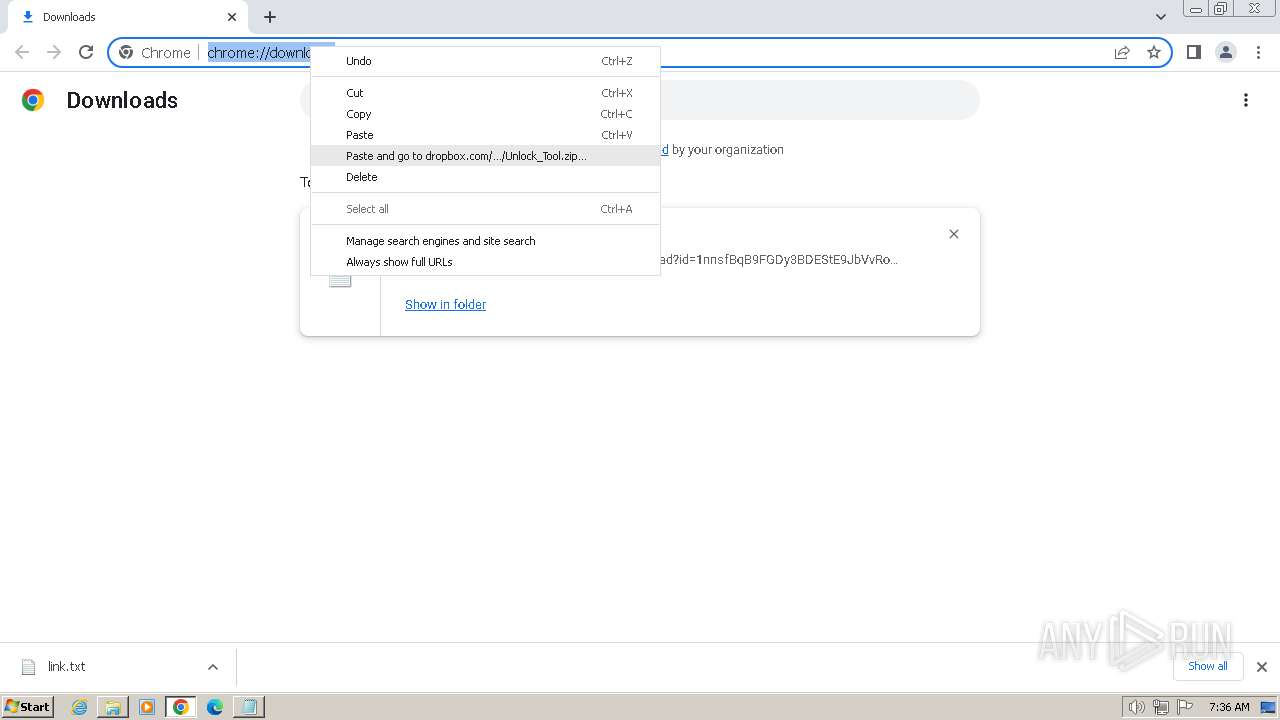
Task: Click the Chrome site info chip
Action: coord(155,52)
